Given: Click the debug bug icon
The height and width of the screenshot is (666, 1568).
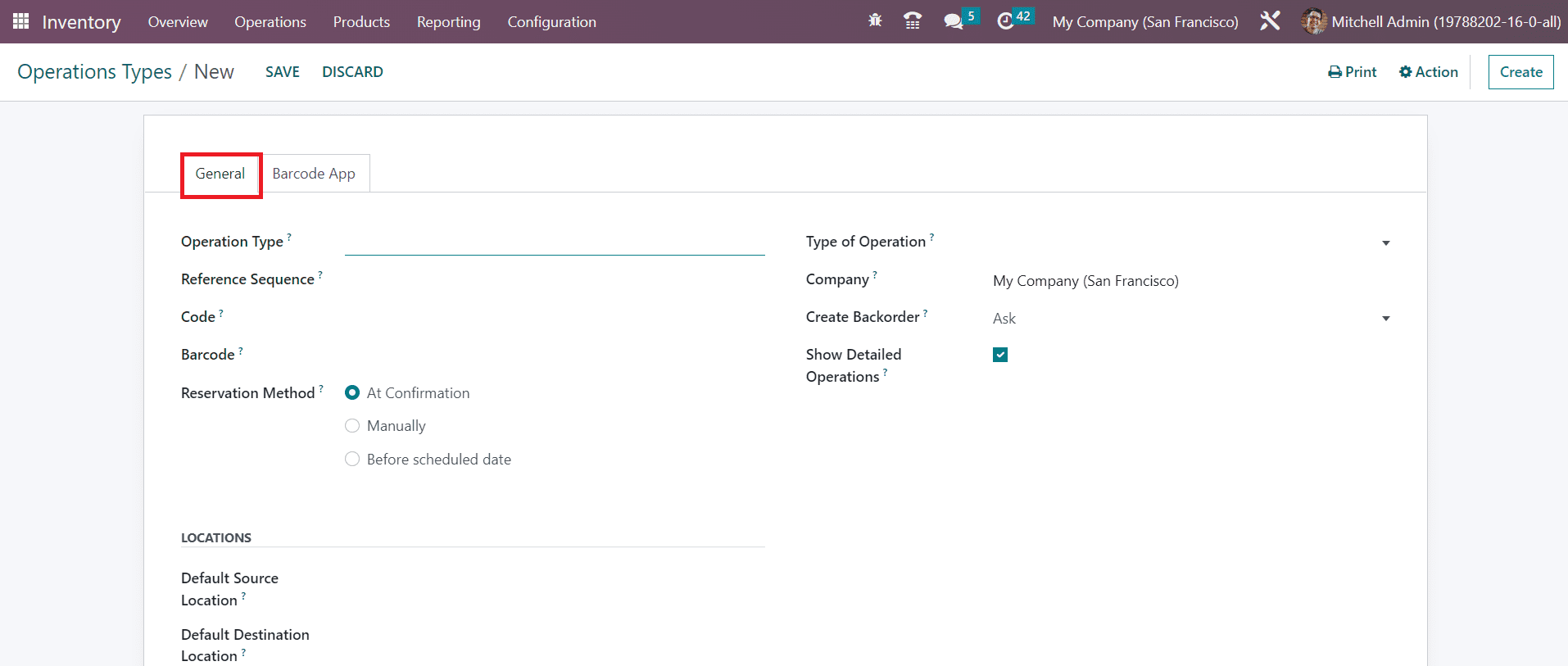Looking at the screenshot, I should coord(875,20).
